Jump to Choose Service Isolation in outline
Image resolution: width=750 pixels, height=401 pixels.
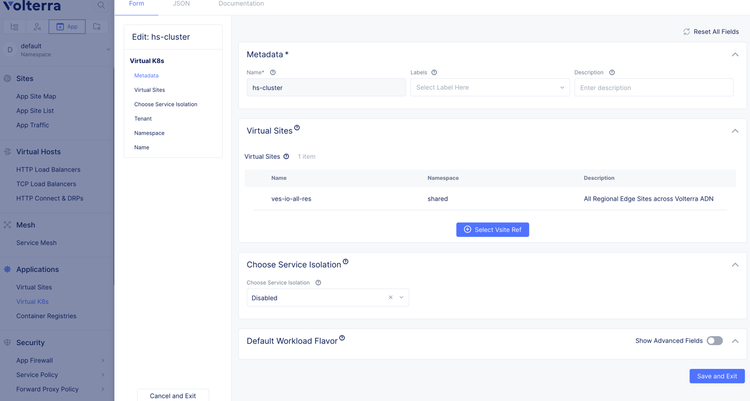click(x=165, y=104)
